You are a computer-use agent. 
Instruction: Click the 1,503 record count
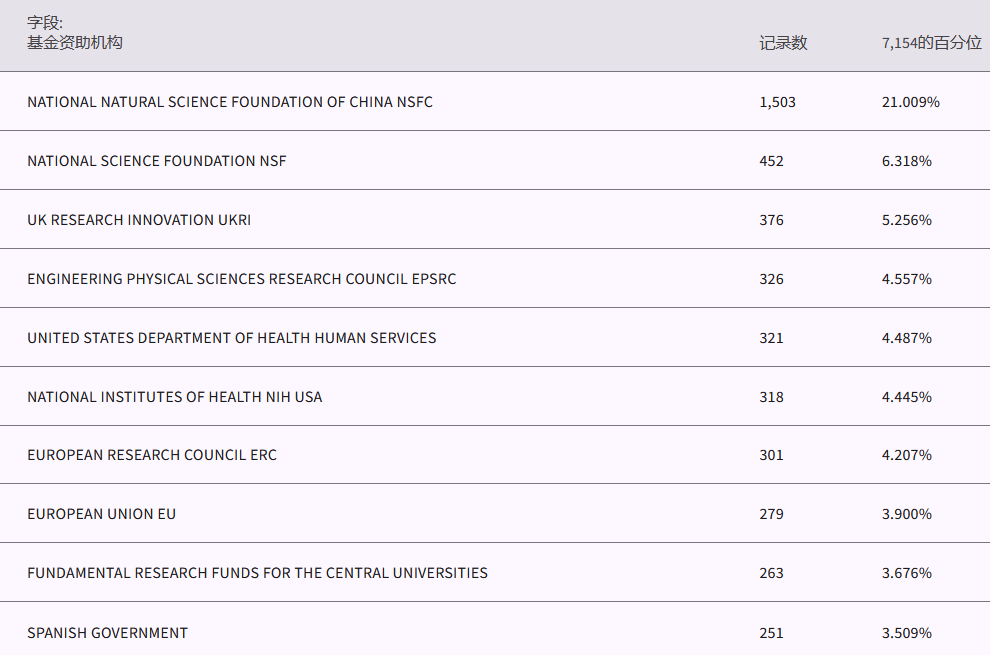tap(777, 102)
